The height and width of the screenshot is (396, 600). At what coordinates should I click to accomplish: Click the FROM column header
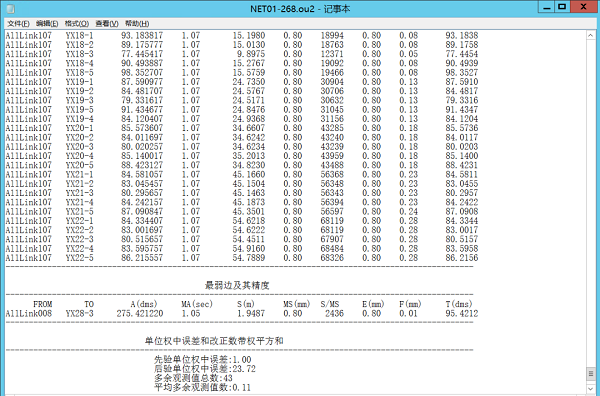[x=42, y=304]
